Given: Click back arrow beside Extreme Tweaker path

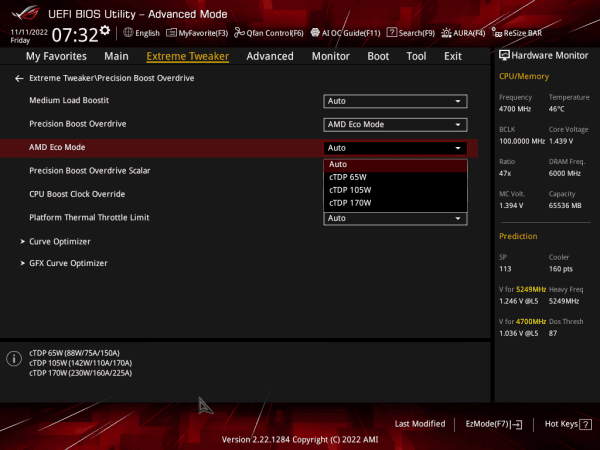Looking at the screenshot, I should (19, 78).
